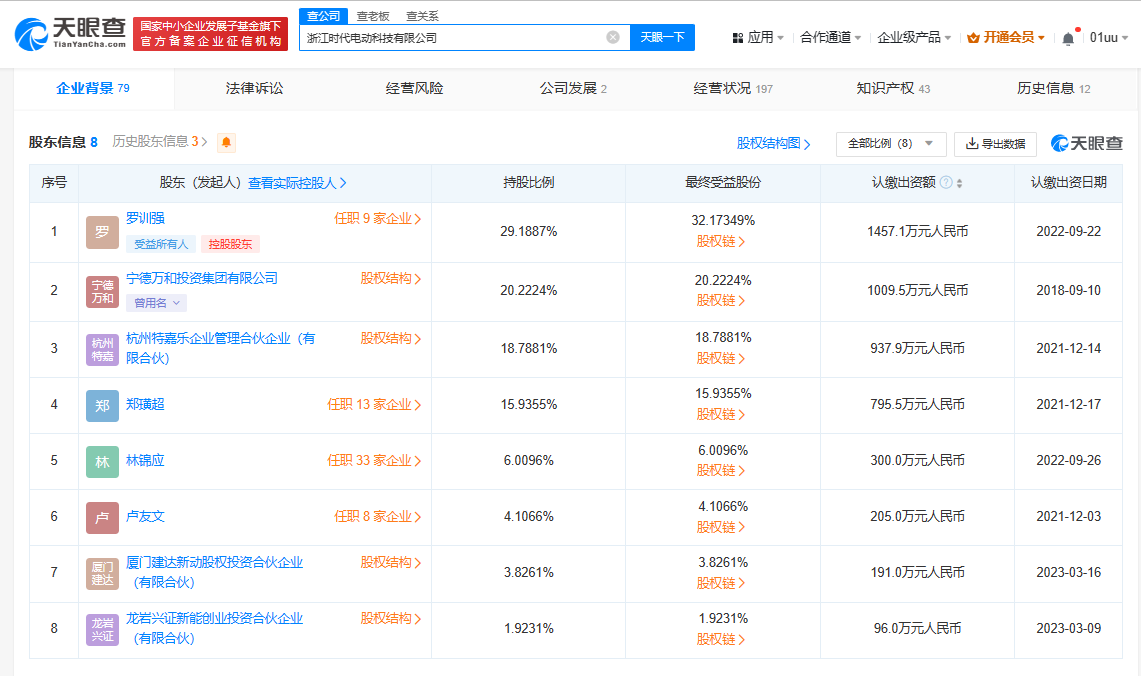Viewport: 1141px width, 676px height.
Task: Click the 天眼一下 search button
Action: [662, 37]
